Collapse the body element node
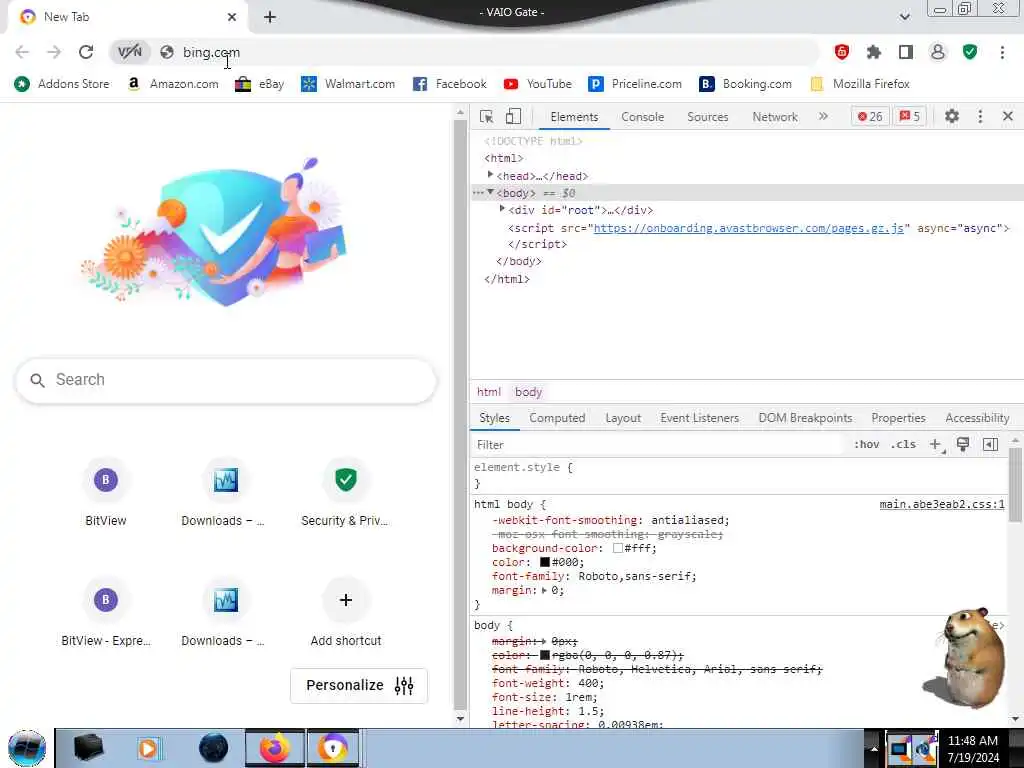Image resolution: width=1024 pixels, height=768 pixels. coord(490,192)
